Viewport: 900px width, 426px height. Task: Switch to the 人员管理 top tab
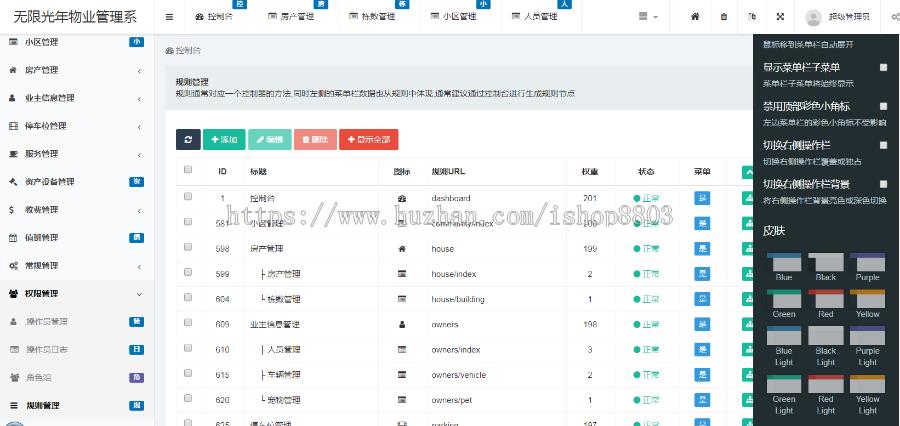542,17
